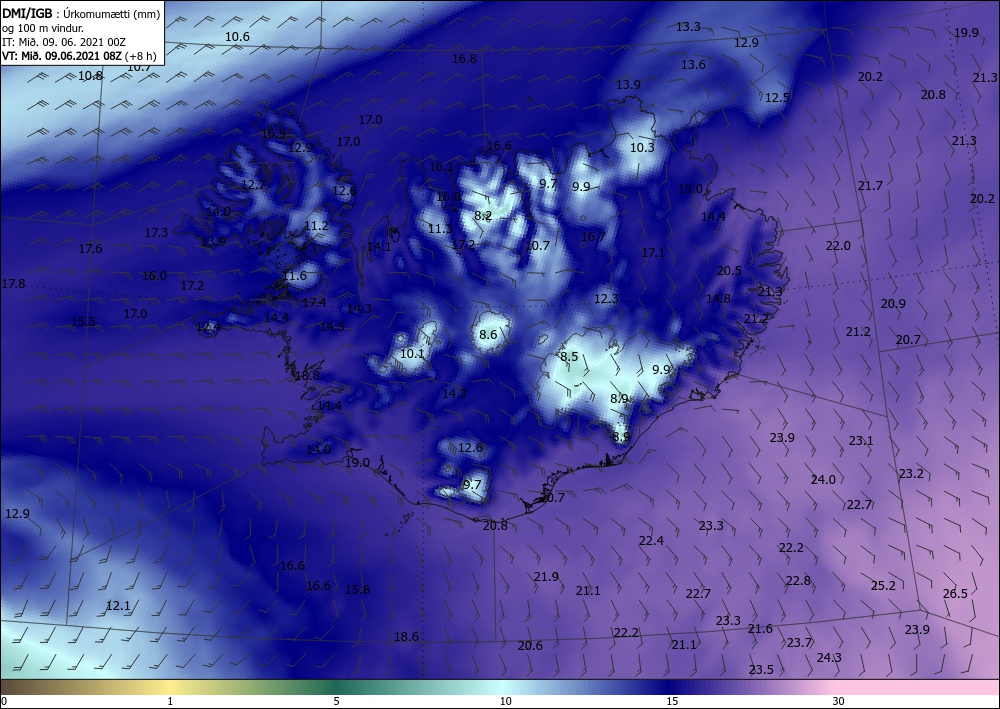Click the 15.5 value label
The width and height of the screenshot is (1000, 709).
click(84, 321)
